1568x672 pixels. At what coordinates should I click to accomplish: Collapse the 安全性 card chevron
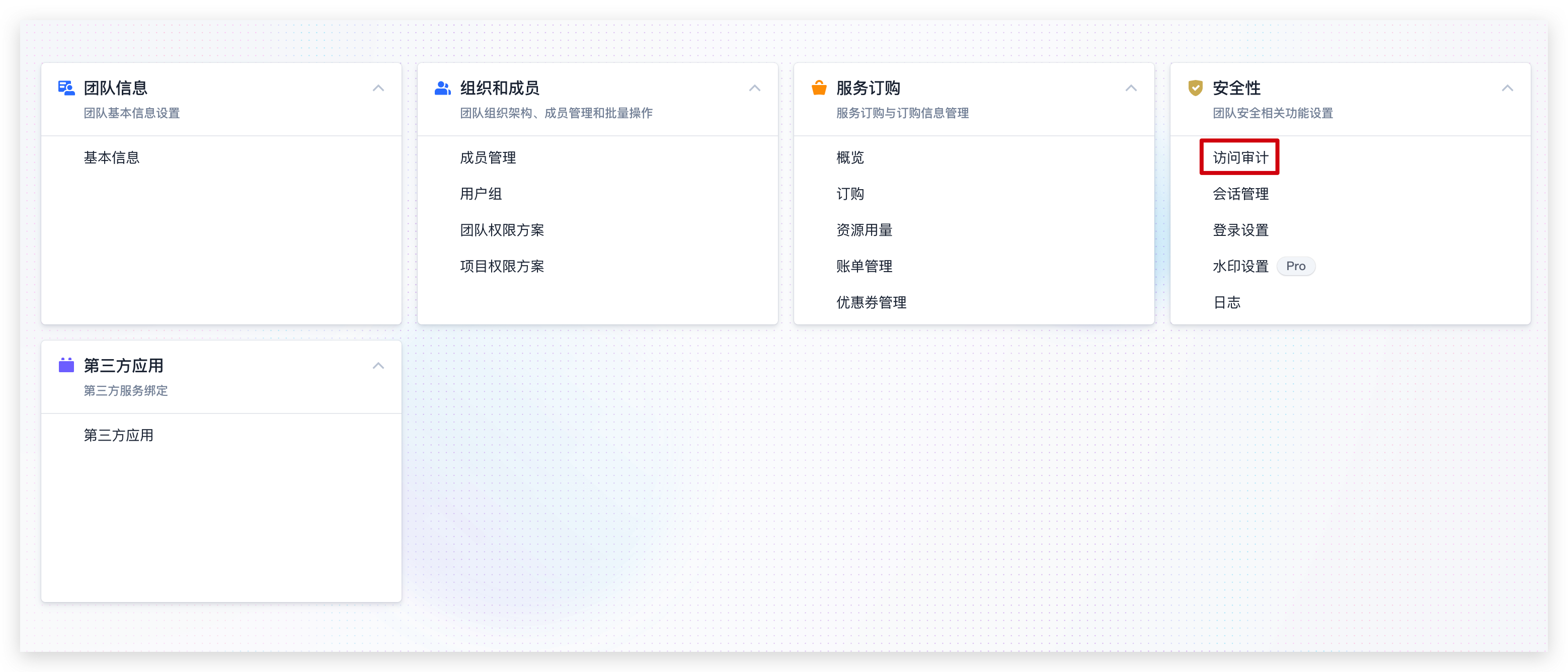pos(1507,88)
